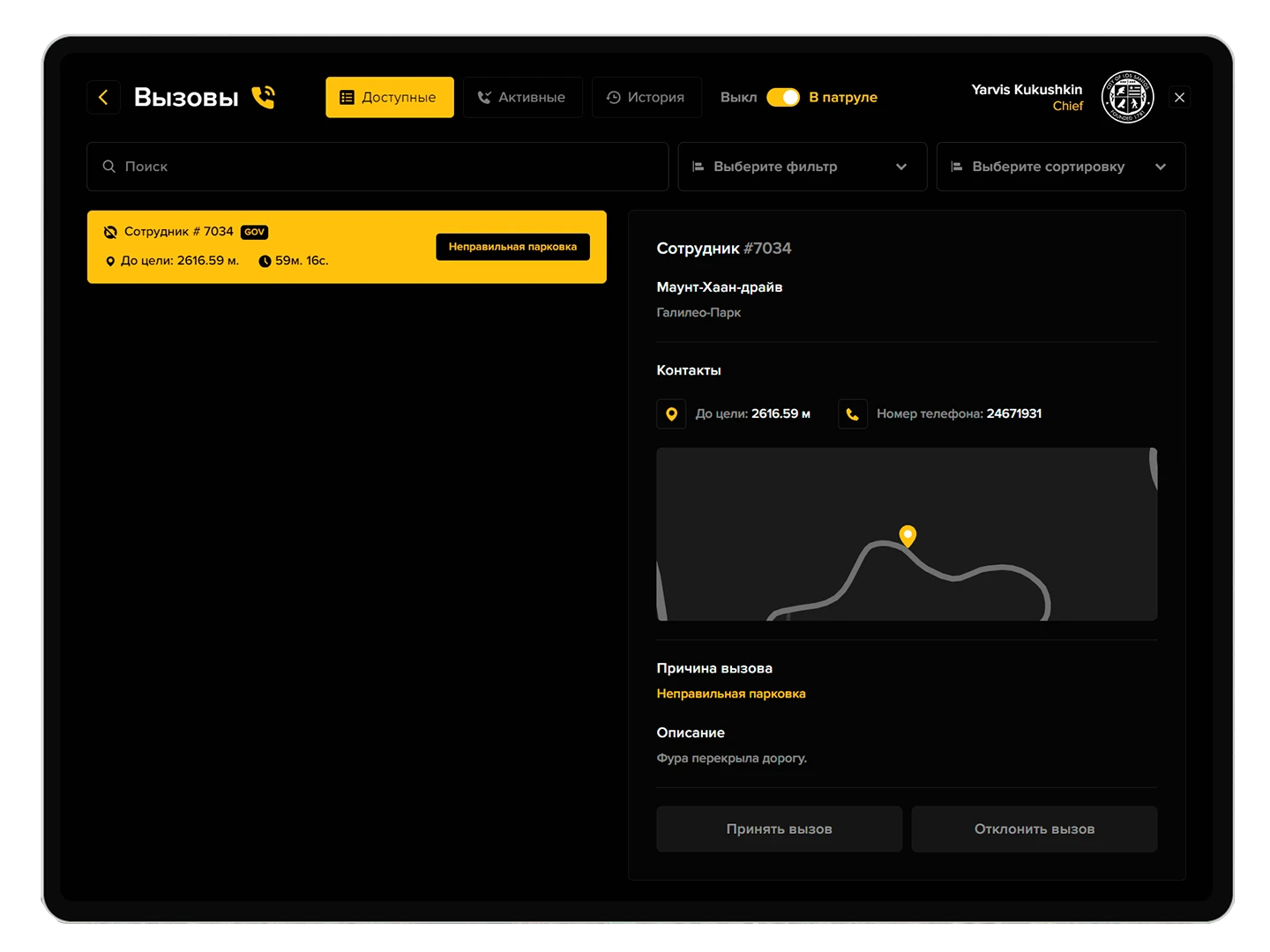
Task: Click the location pin icon in Контакты
Action: 671,413
